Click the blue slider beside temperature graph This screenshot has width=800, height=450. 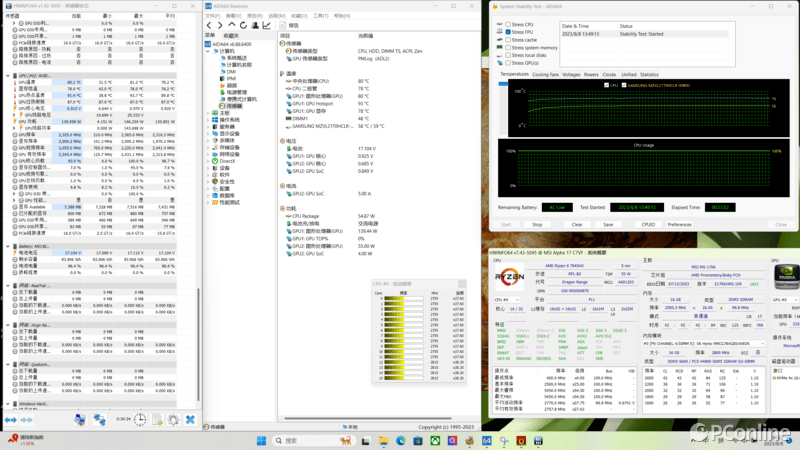tap(503, 84)
